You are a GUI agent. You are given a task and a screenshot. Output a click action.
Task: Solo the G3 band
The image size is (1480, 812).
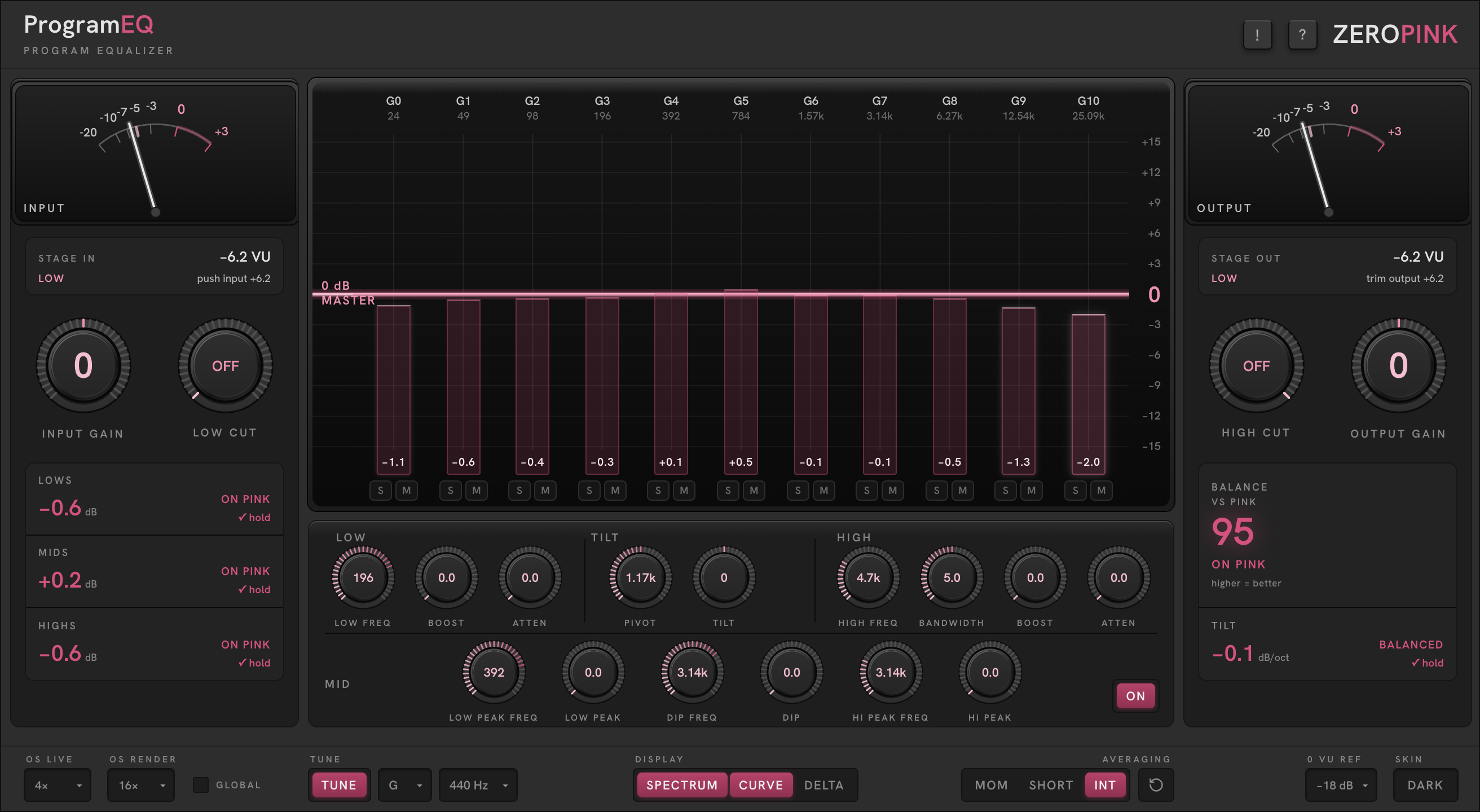point(589,491)
